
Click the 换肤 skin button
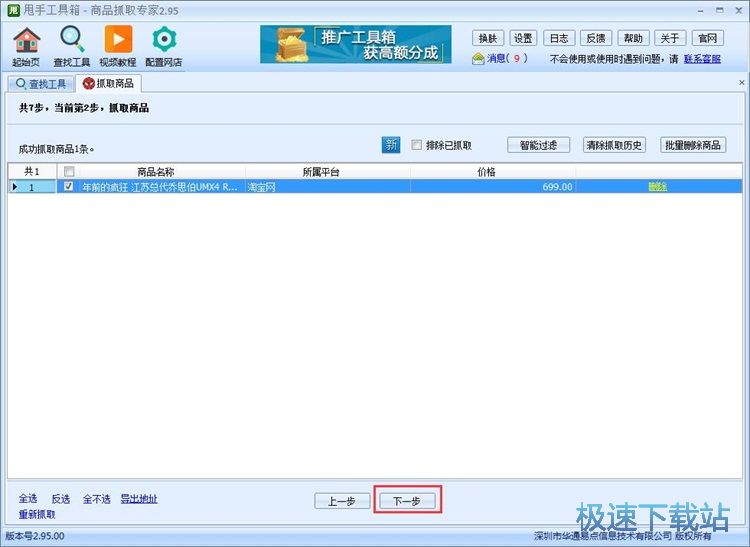(x=488, y=38)
